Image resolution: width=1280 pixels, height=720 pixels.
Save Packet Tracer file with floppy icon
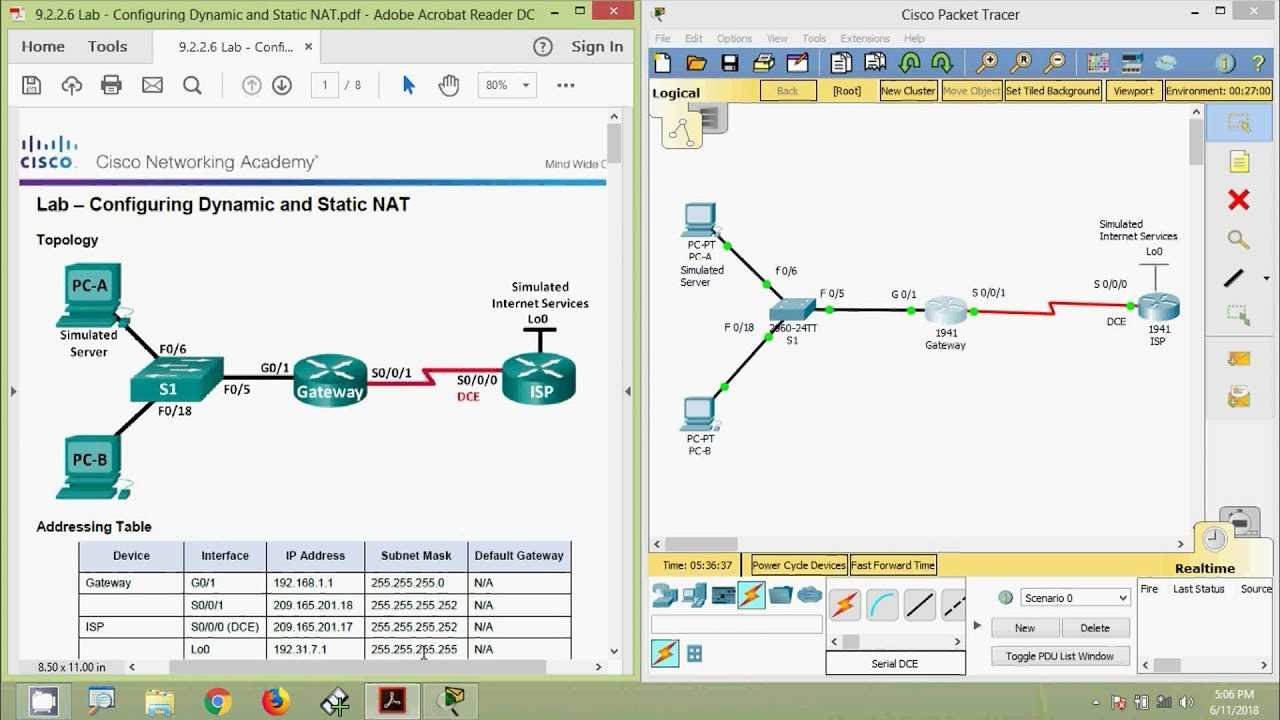[730, 63]
